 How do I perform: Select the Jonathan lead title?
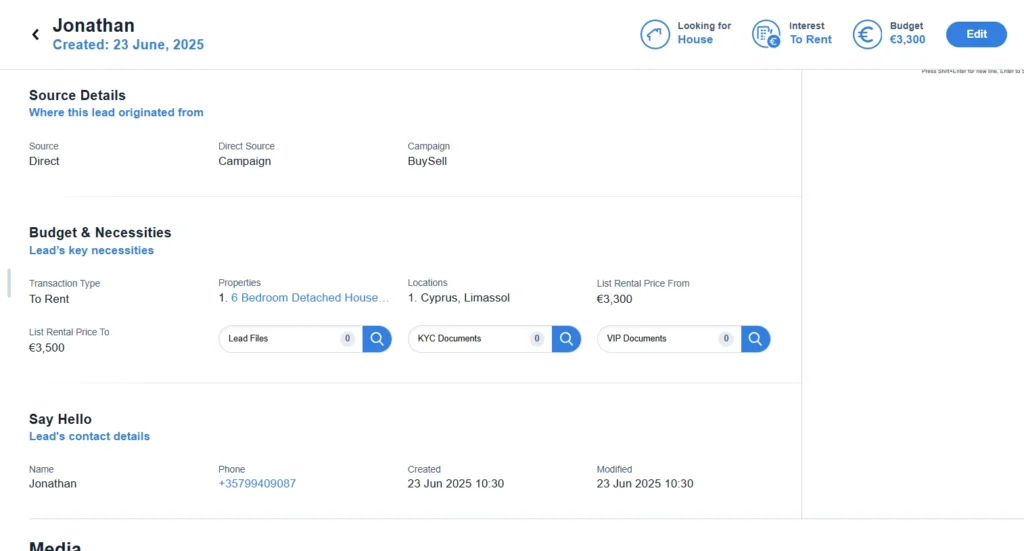click(93, 25)
